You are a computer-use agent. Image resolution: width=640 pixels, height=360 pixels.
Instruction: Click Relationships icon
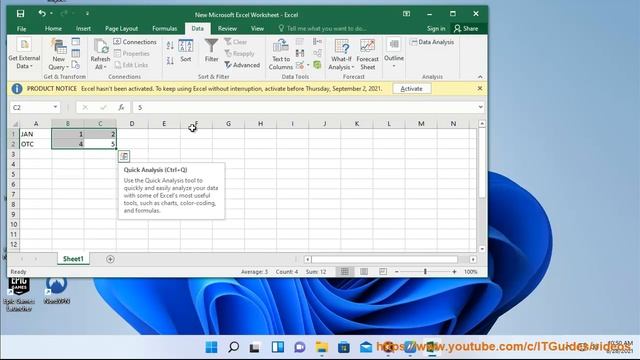(317, 53)
